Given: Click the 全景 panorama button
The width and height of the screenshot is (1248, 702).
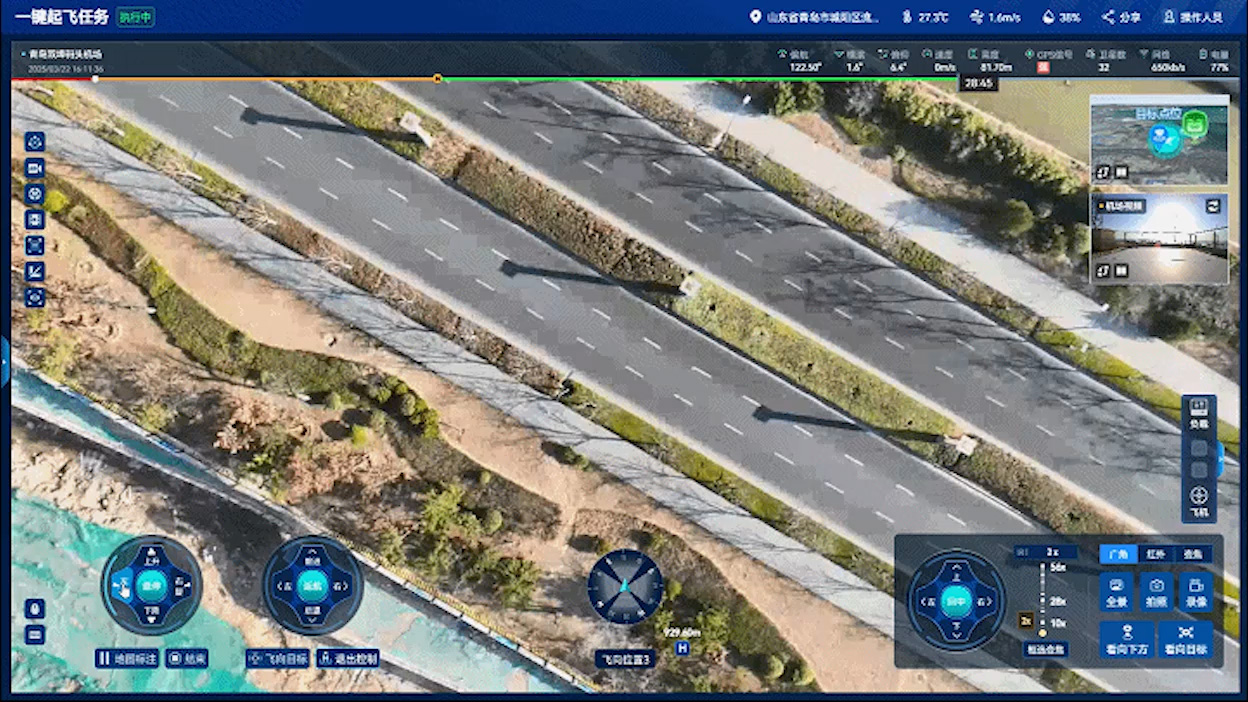Looking at the screenshot, I should point(1116,591).
